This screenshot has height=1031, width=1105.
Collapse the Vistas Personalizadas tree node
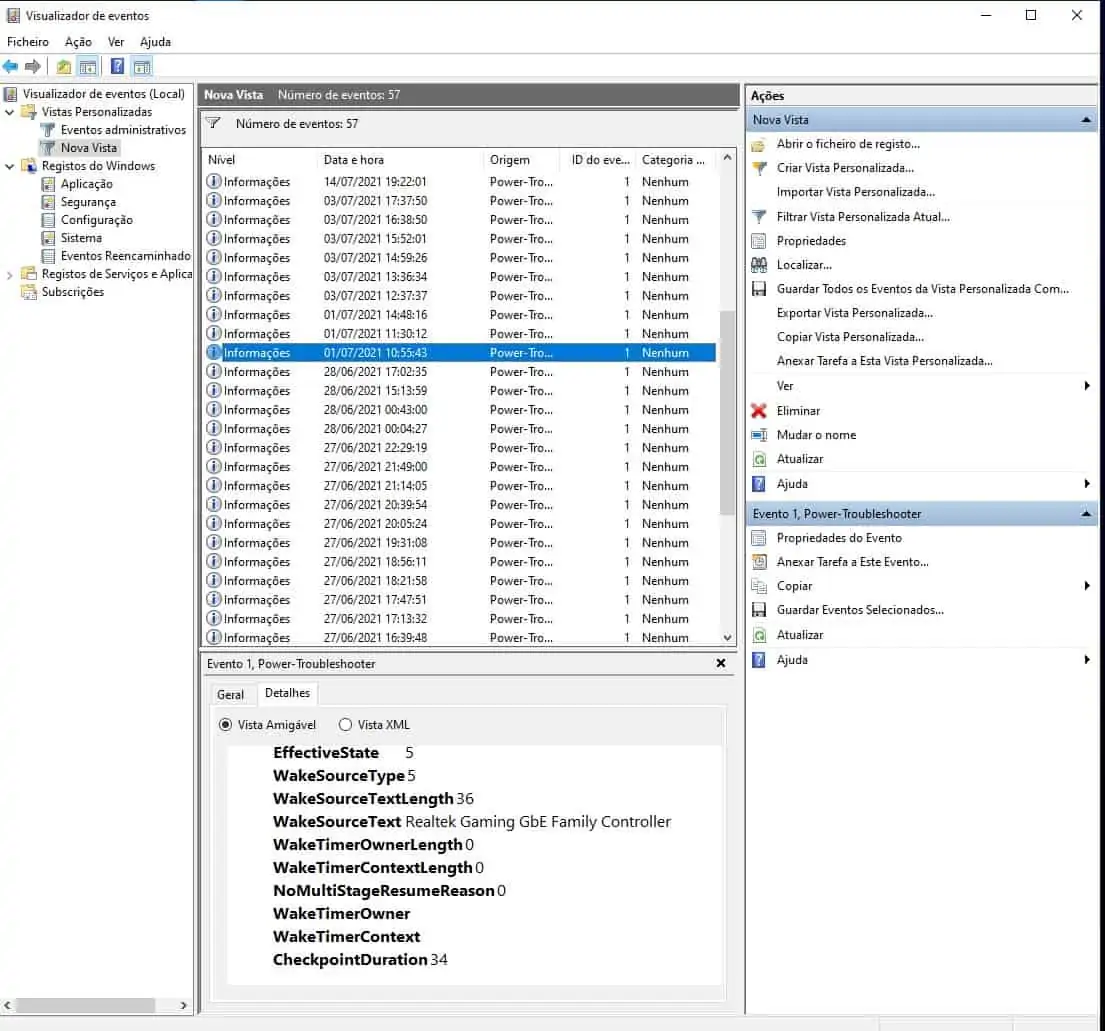(10, 112)
